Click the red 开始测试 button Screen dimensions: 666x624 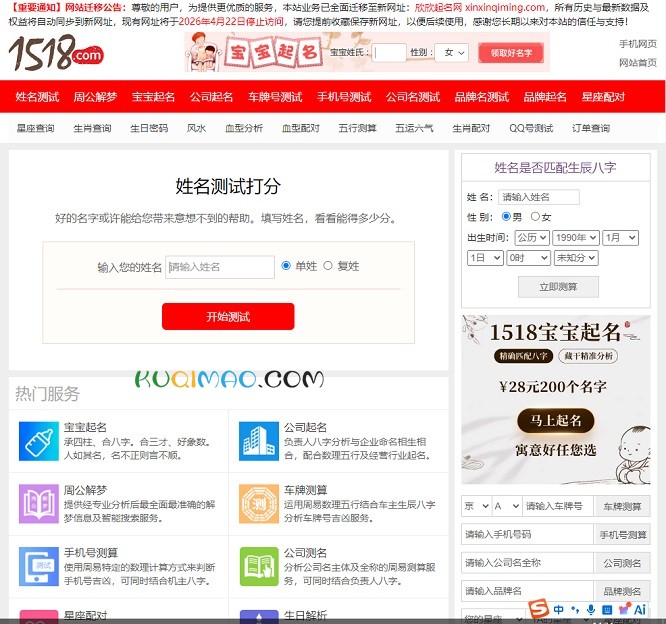pos(228,316)
